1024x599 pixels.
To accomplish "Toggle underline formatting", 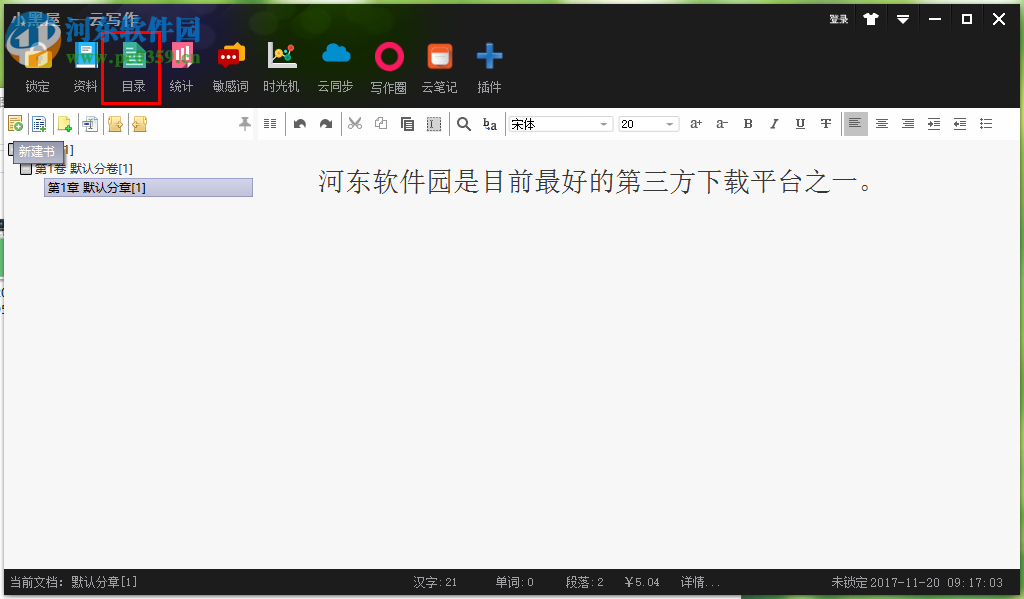I will (800, 123).
